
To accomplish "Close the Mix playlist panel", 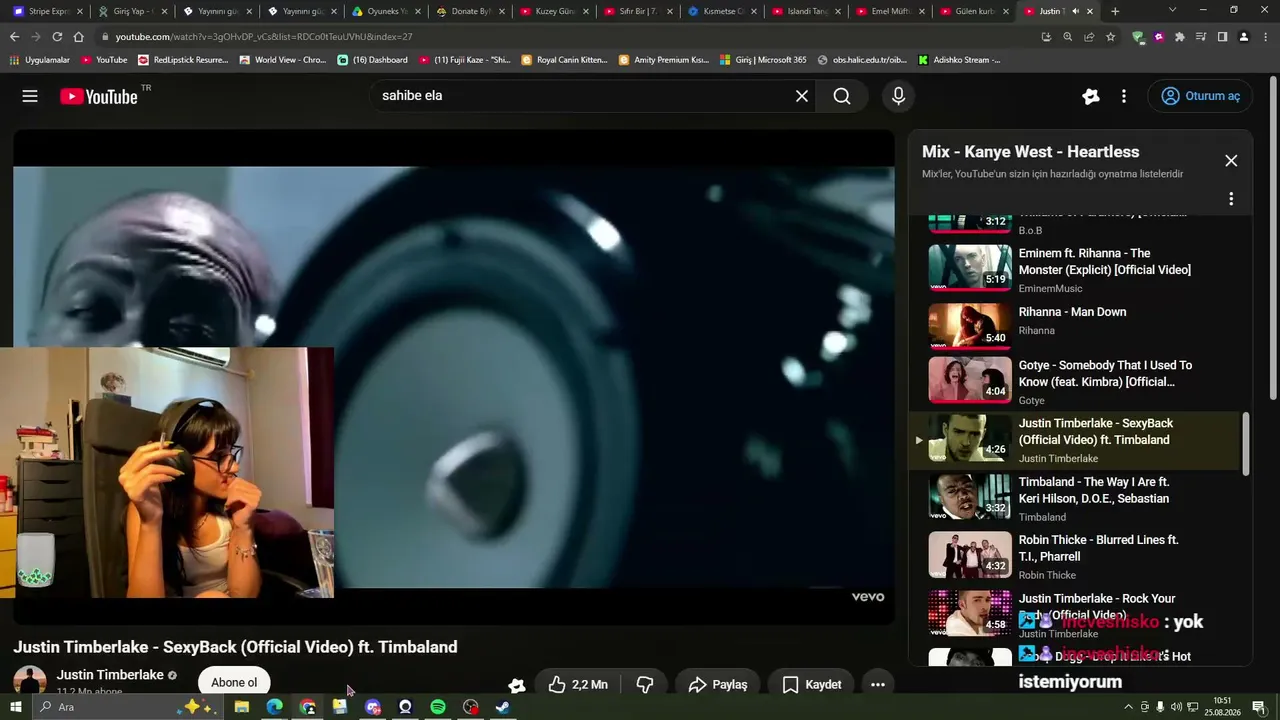I will pos(1231,161).
